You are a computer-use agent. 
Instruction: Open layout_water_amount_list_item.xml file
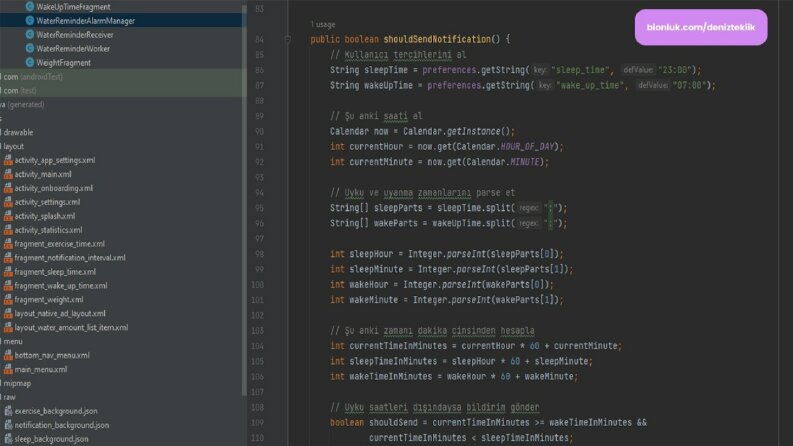(71, 328)
